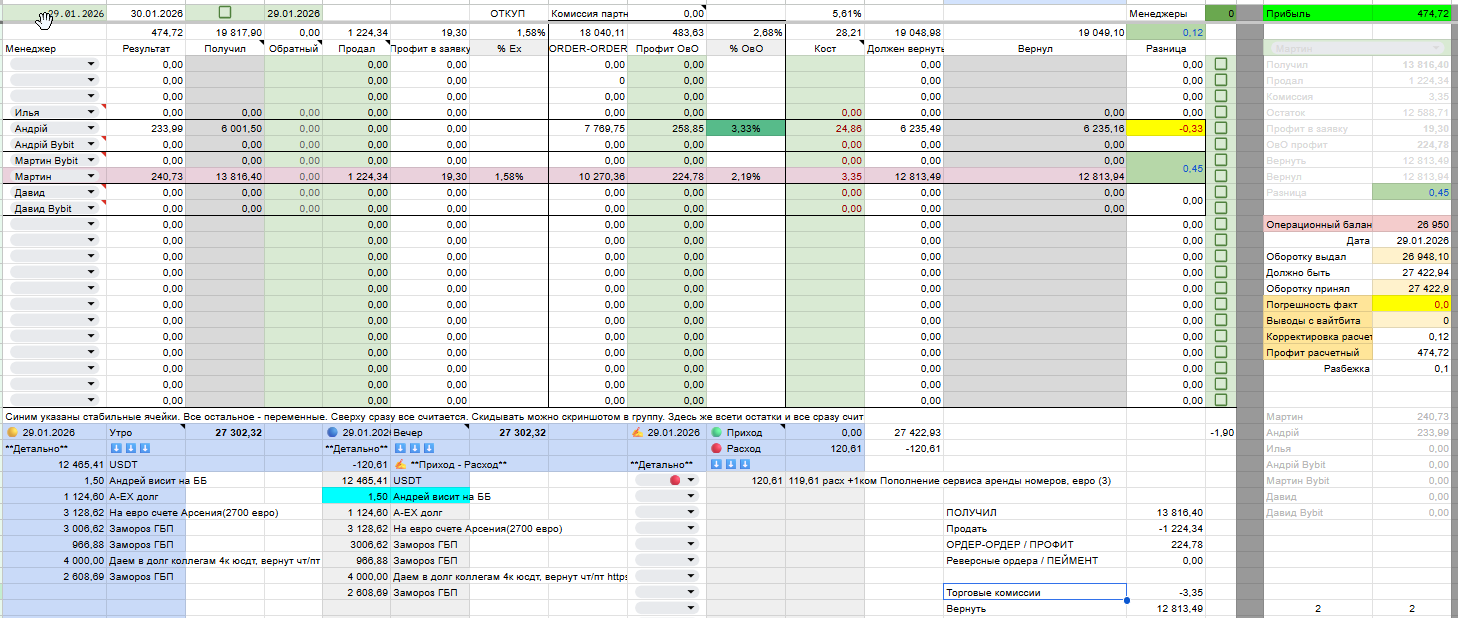Select the Реверсные ордера / ПЕЙМЕНТ label
The image size is (1458, 618).
[x=1035, y=560]
